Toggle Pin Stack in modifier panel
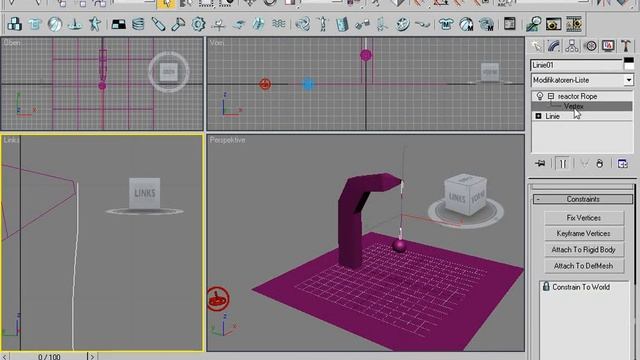 click(540, 164)
